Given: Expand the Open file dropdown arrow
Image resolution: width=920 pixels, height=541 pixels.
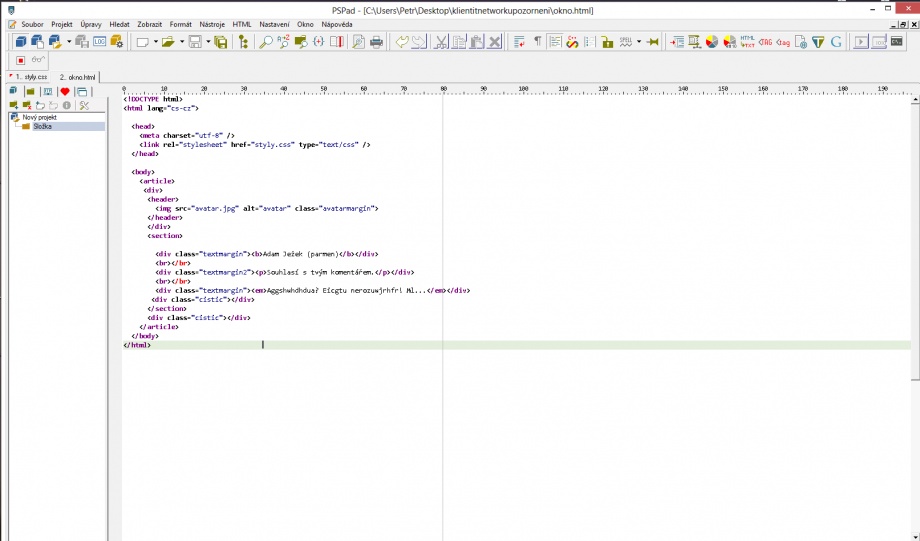Looking at the screenshot, I should (180, 42).
